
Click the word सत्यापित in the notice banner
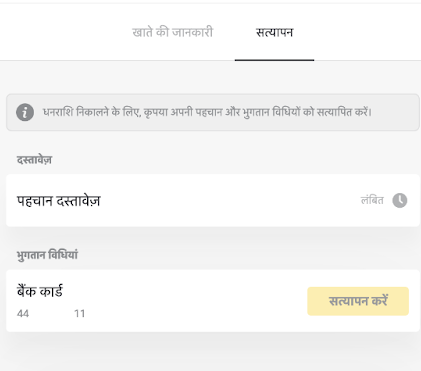[x=334, y=112]
